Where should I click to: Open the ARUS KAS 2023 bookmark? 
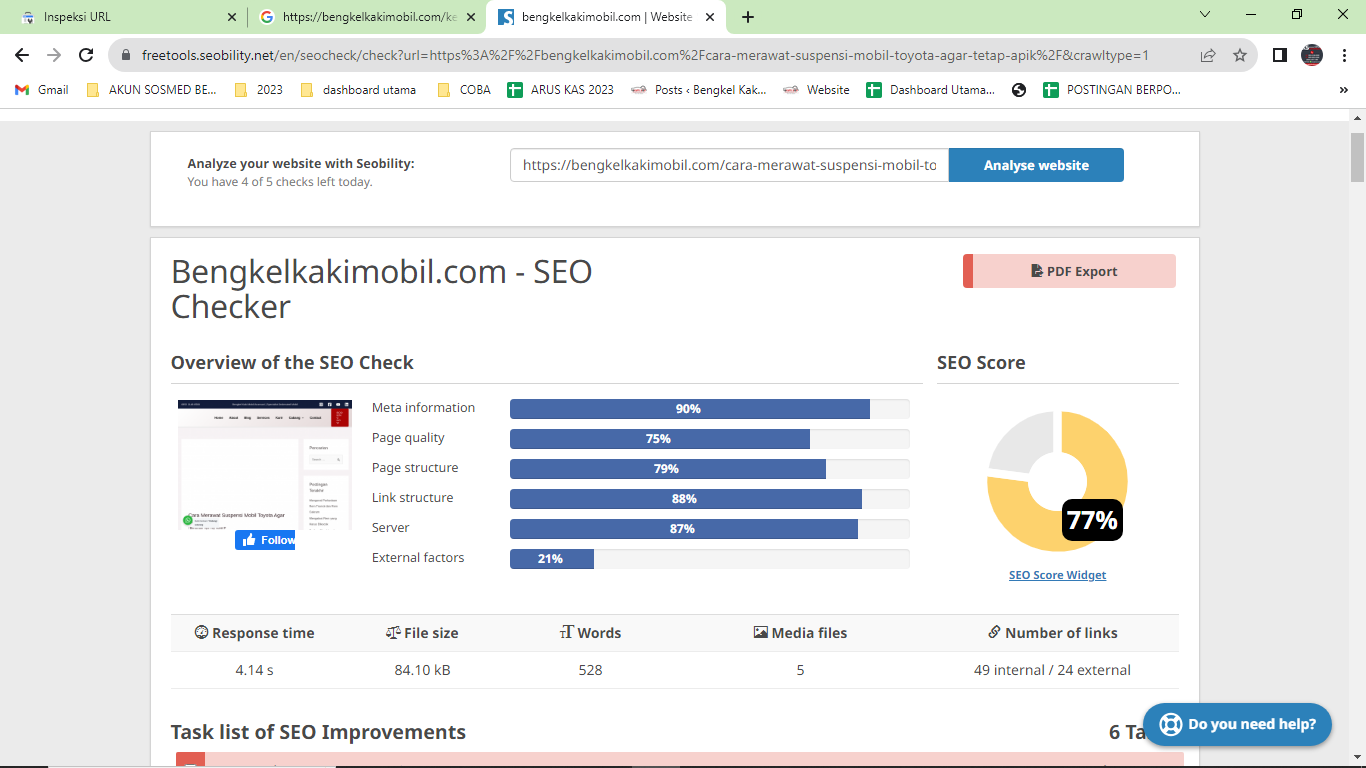tap(561, 90)
